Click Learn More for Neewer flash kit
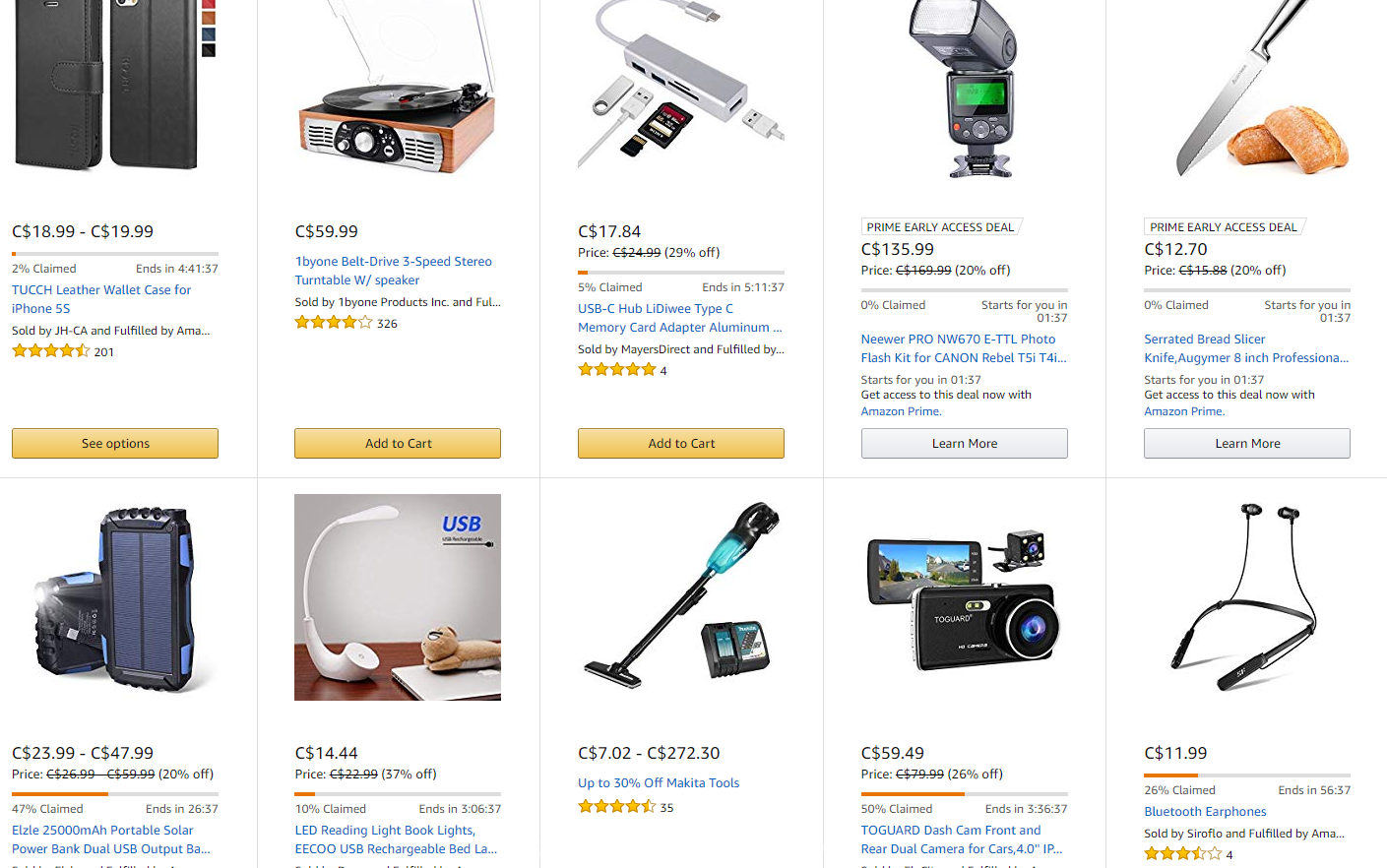 coord(964,443)
